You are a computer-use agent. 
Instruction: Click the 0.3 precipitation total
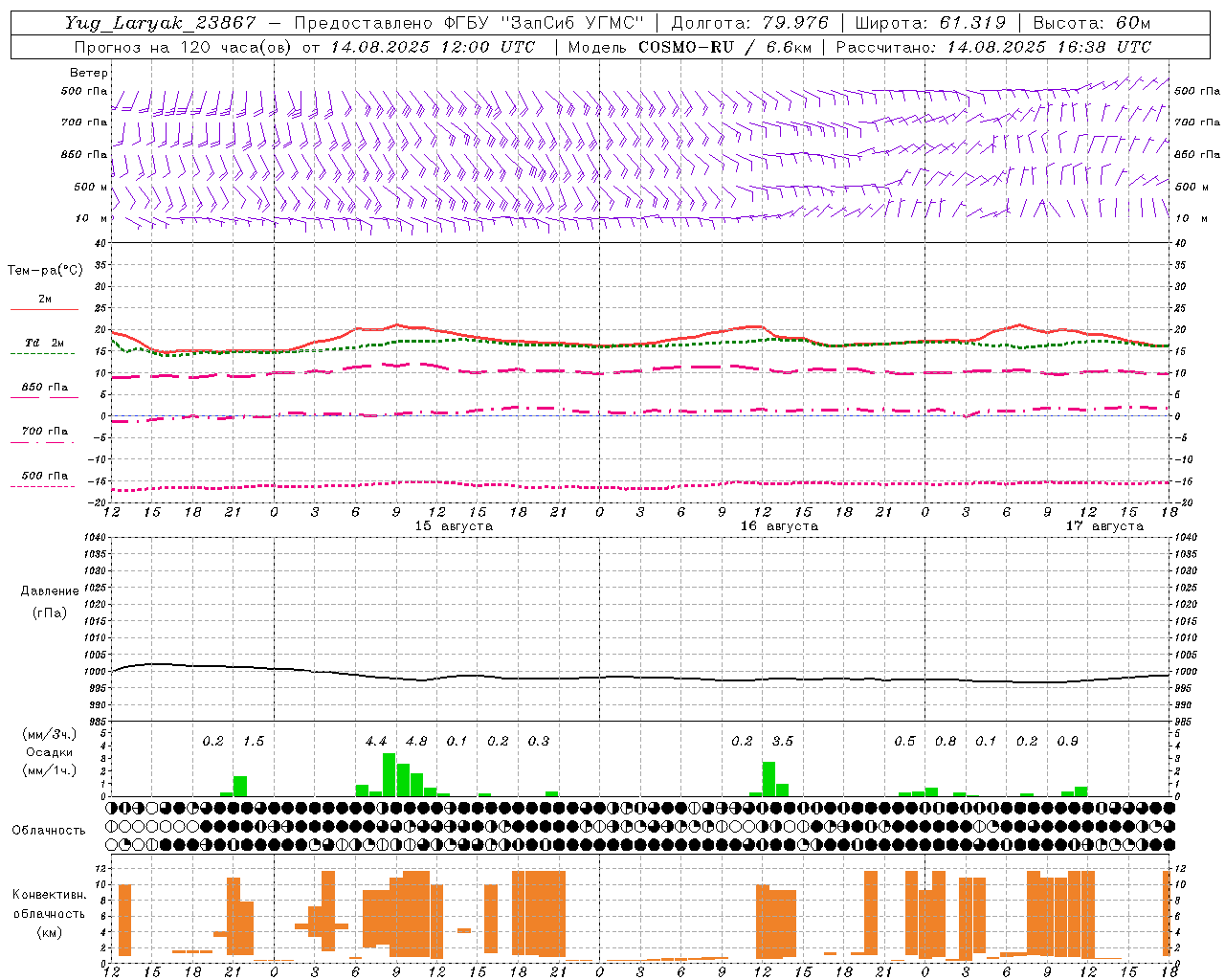539,742
